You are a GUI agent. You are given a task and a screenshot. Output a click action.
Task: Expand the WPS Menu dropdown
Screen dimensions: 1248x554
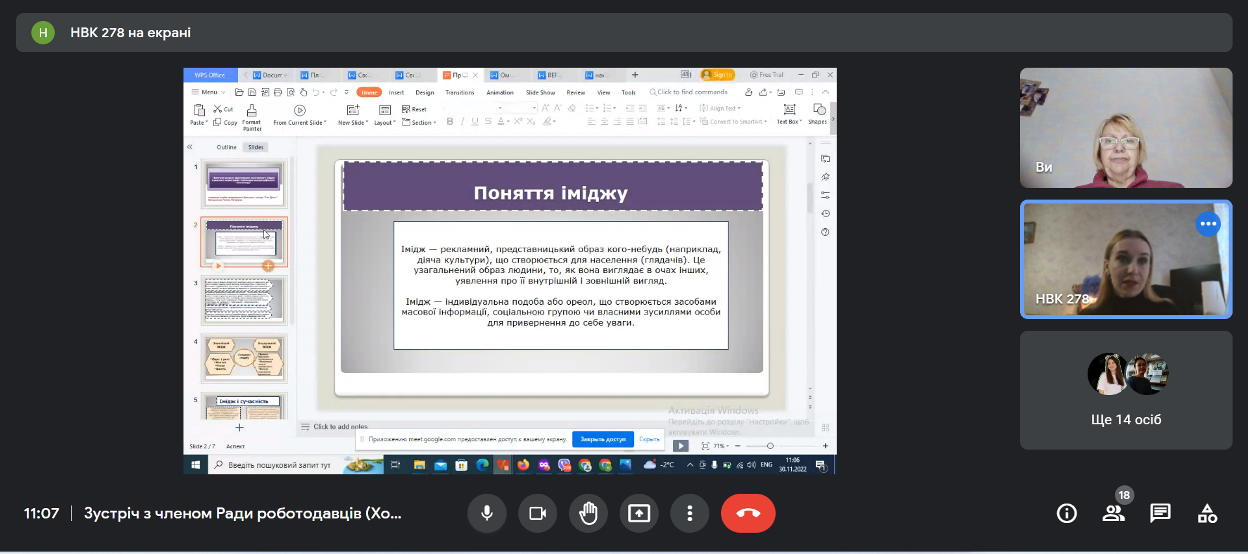(x=207, y=92)
